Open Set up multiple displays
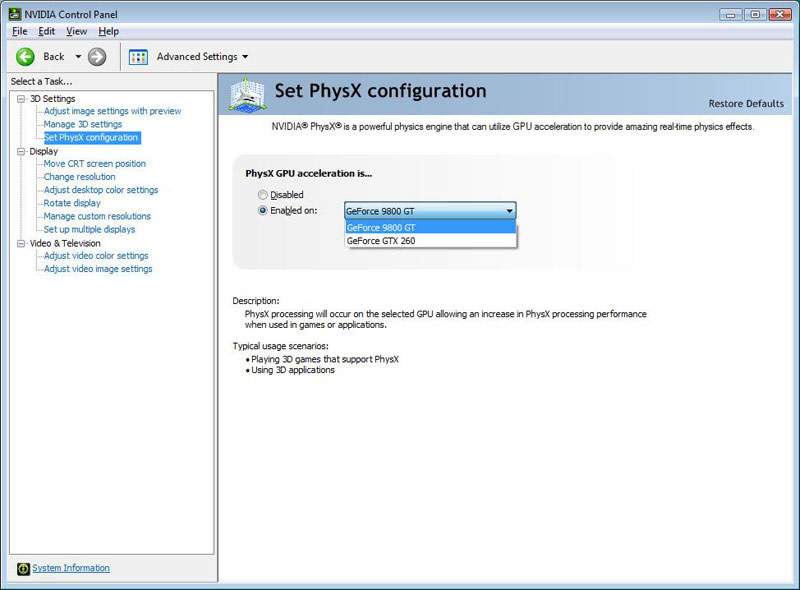The width and height of the screenshot is (800, 590). pos(89,230)
